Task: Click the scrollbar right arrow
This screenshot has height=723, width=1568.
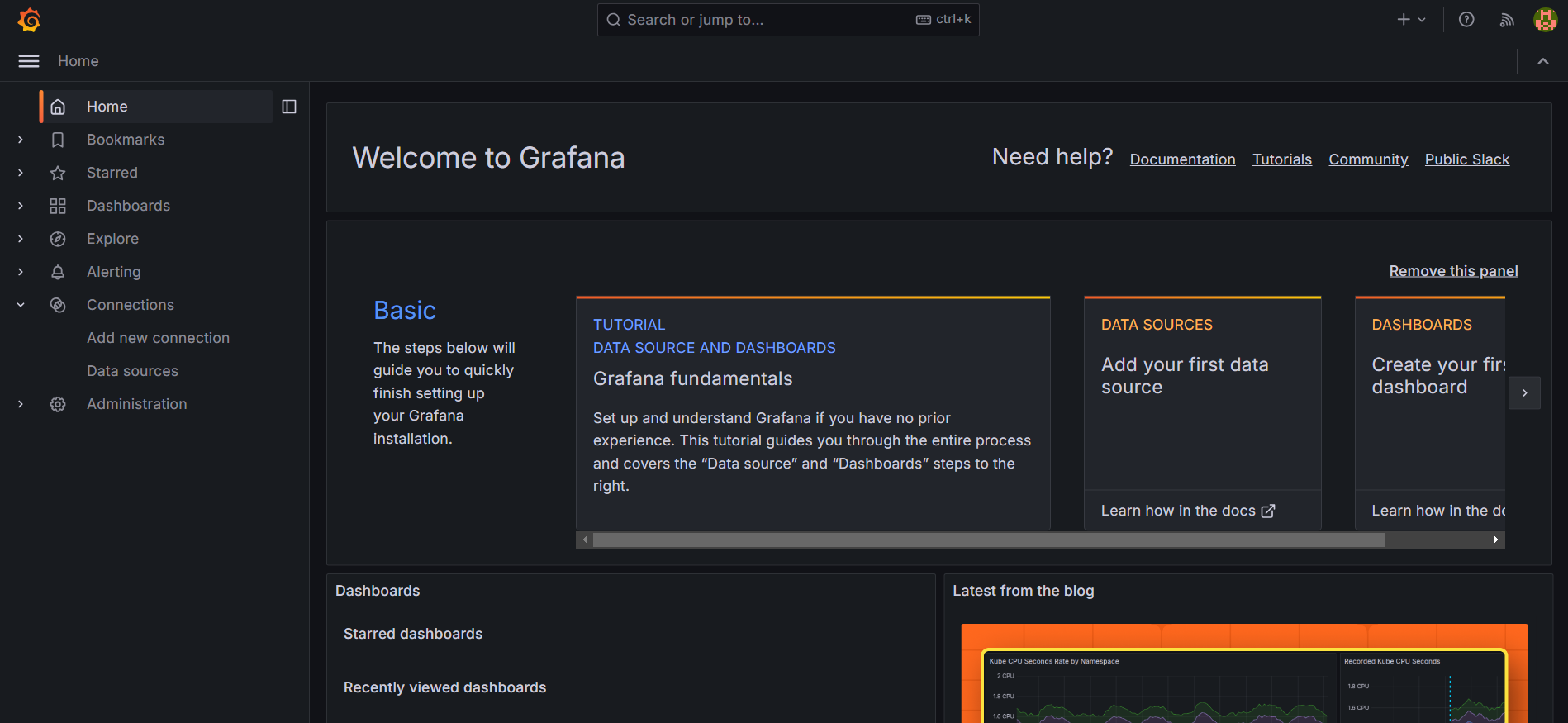Action: click(1496, 540)
